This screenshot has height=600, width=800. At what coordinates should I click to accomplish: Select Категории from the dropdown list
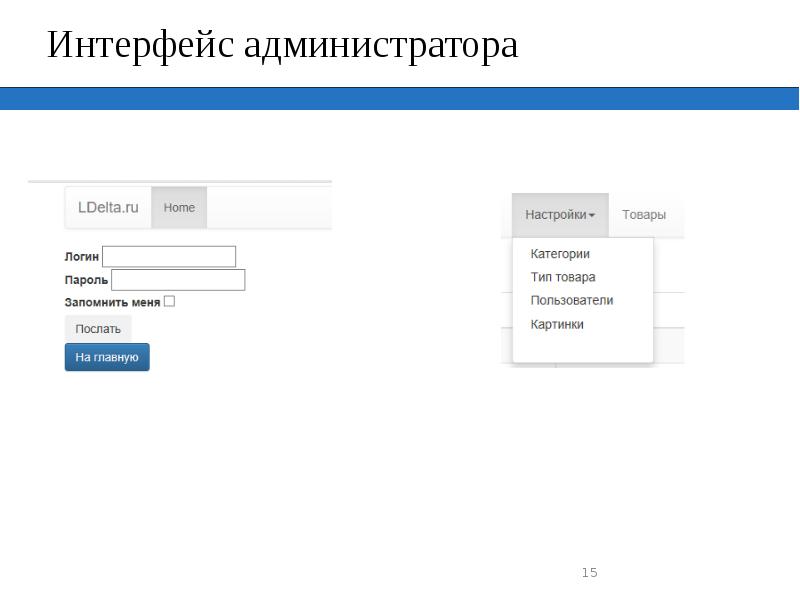560,254
